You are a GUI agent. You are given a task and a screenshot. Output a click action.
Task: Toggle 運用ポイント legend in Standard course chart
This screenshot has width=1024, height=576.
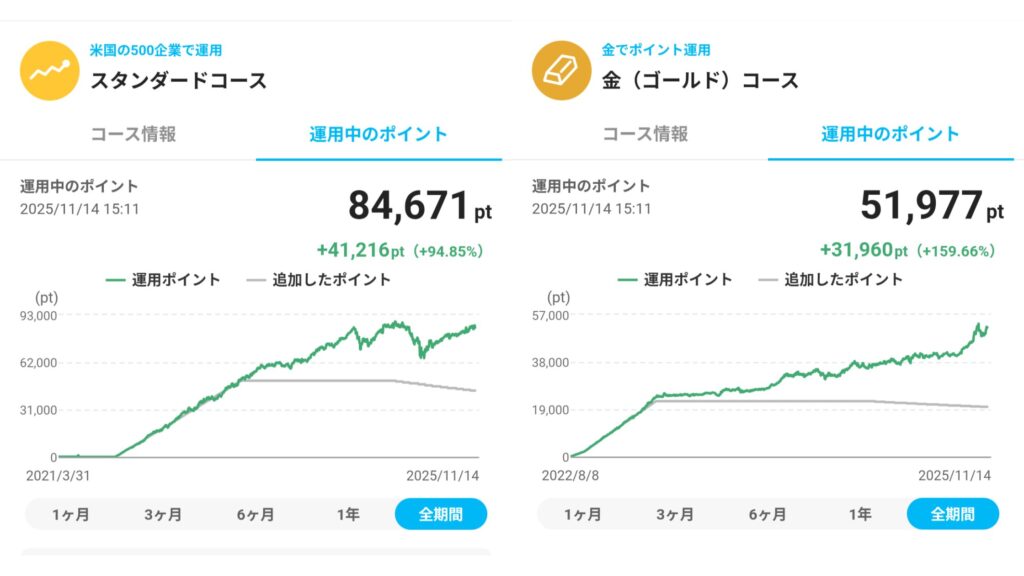click(x=163, y=280)
